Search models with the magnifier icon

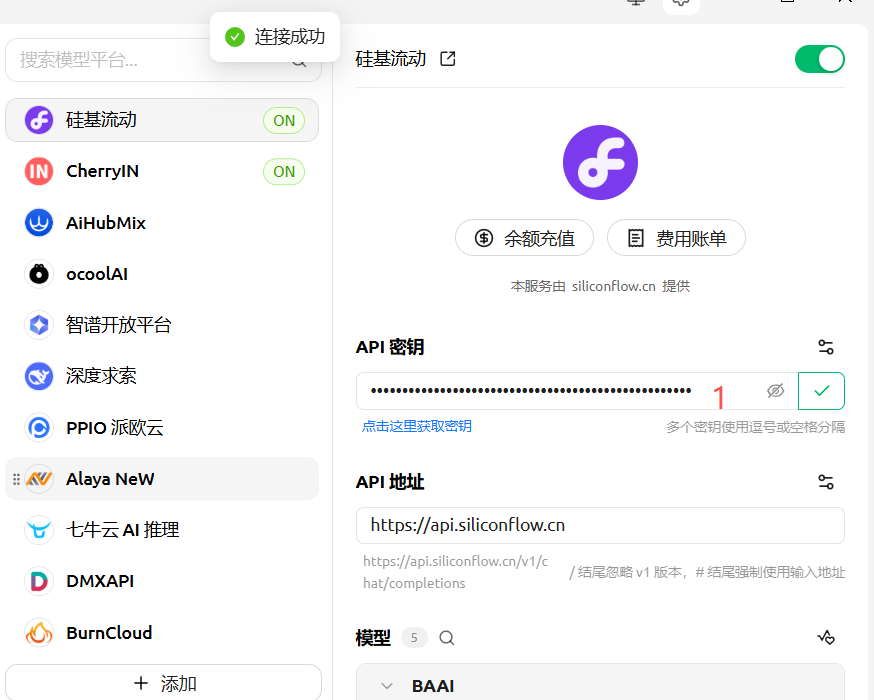(x=446, y=638)
